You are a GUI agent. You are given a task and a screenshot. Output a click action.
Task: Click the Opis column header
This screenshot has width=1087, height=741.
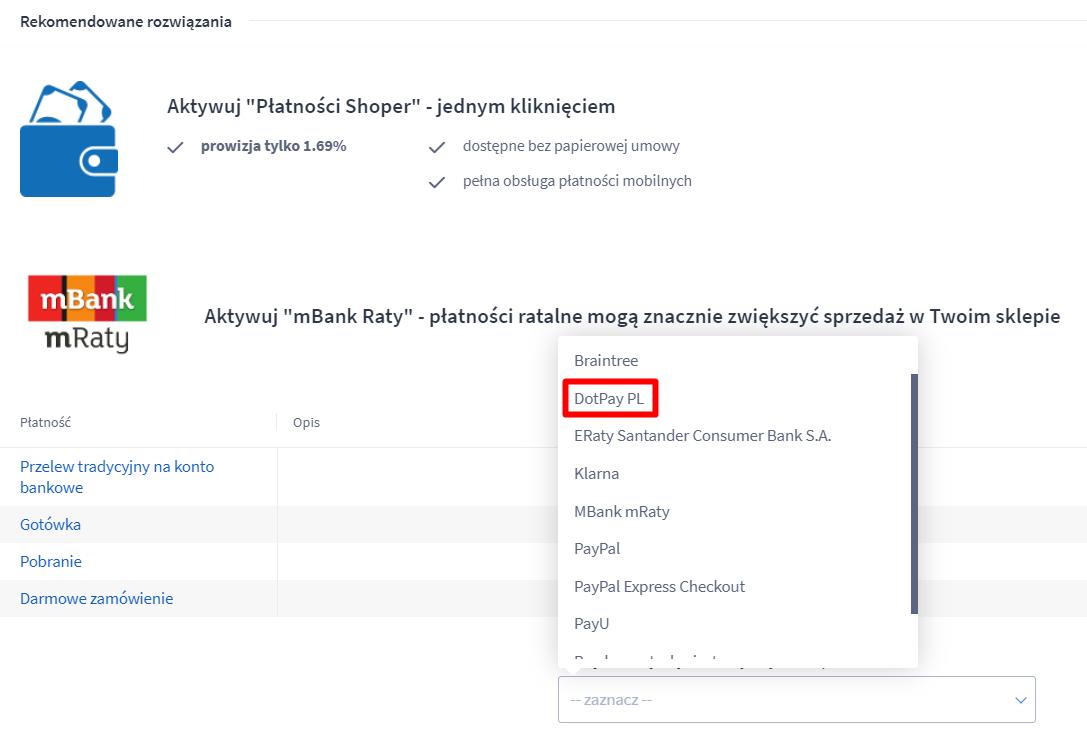click(306, 423)
